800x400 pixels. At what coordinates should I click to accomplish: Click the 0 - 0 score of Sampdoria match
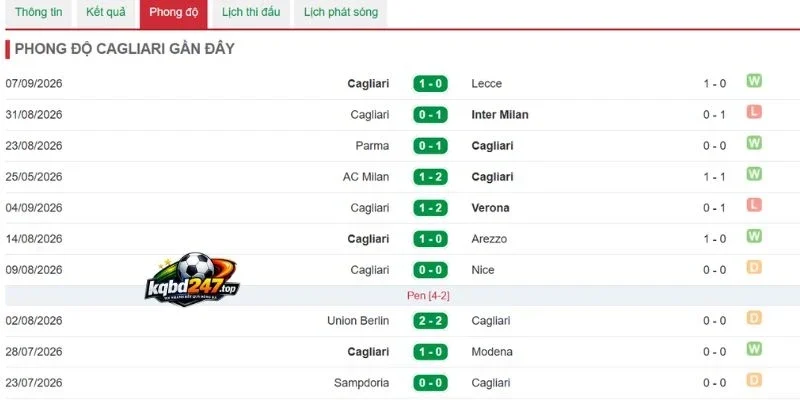(430, 383)
